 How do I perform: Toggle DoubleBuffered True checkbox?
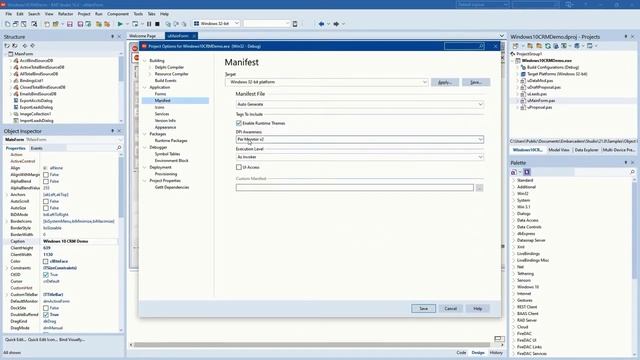pos(46,315)
